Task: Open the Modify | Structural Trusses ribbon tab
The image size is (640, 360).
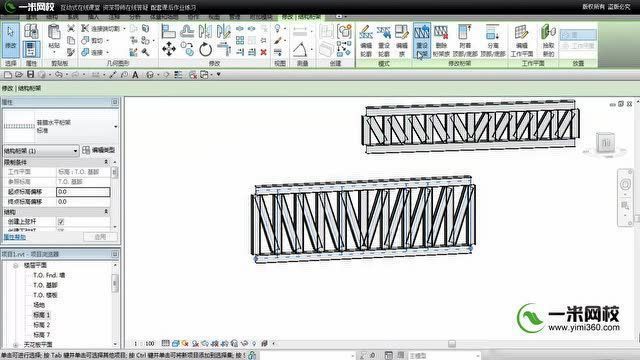Action: tap(301, 17)
